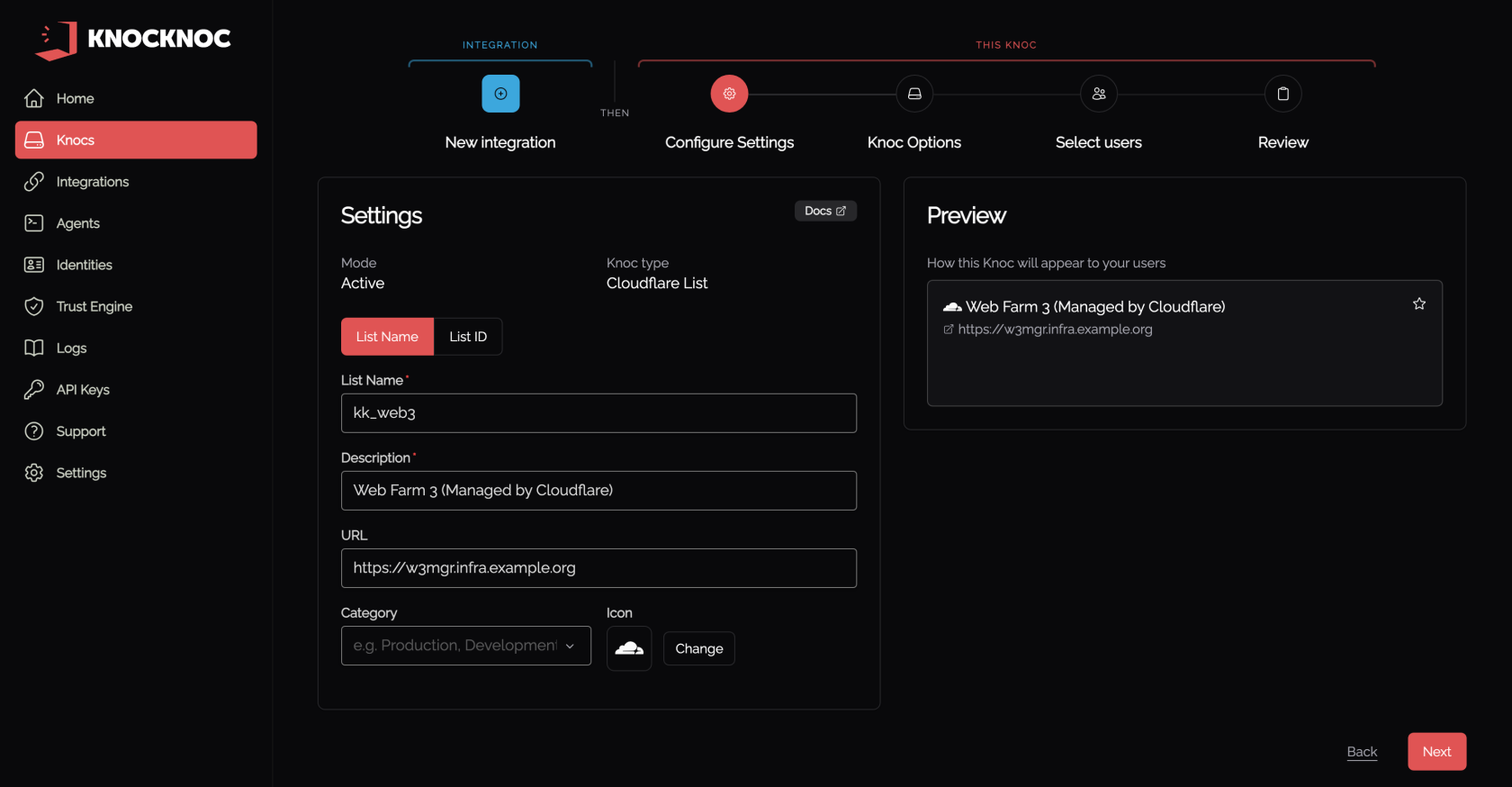Click the Identities card icon
Viewport: 1512px width, 787px height.
pos(34,265)
